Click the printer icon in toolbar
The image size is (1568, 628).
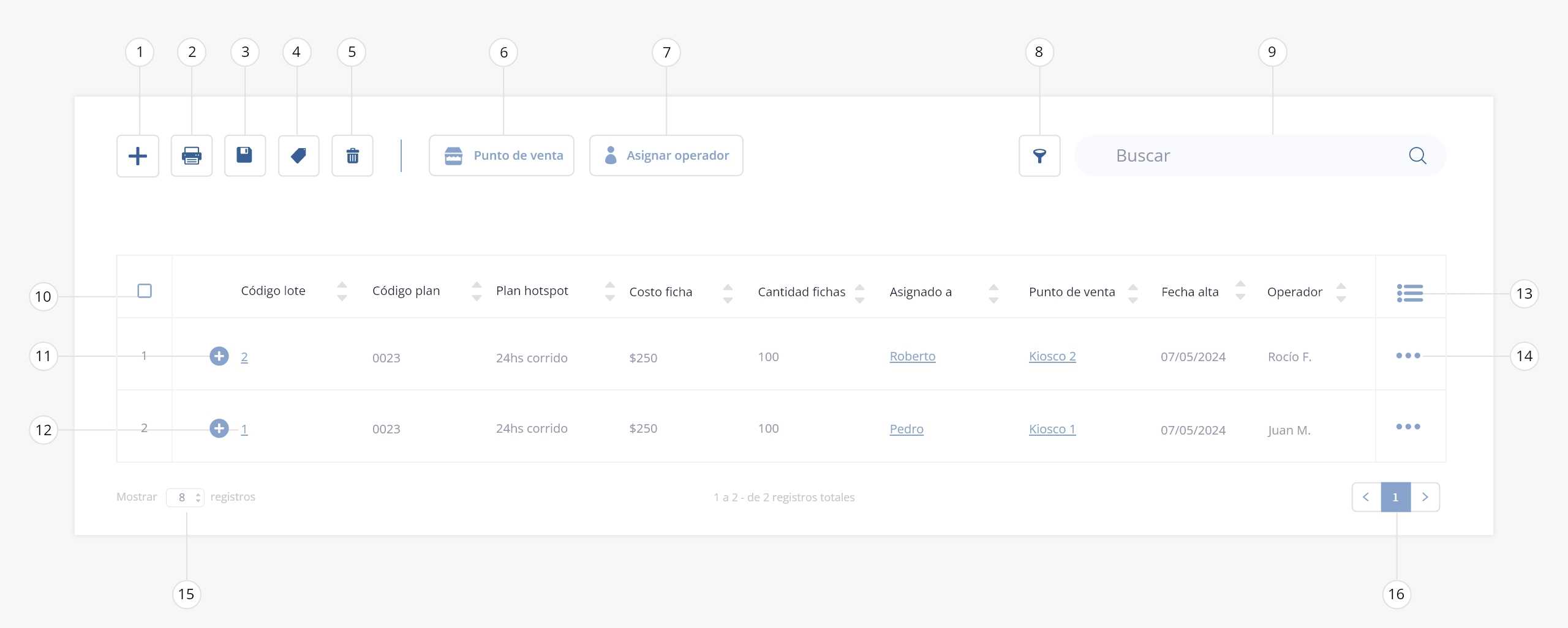(192, 156)
